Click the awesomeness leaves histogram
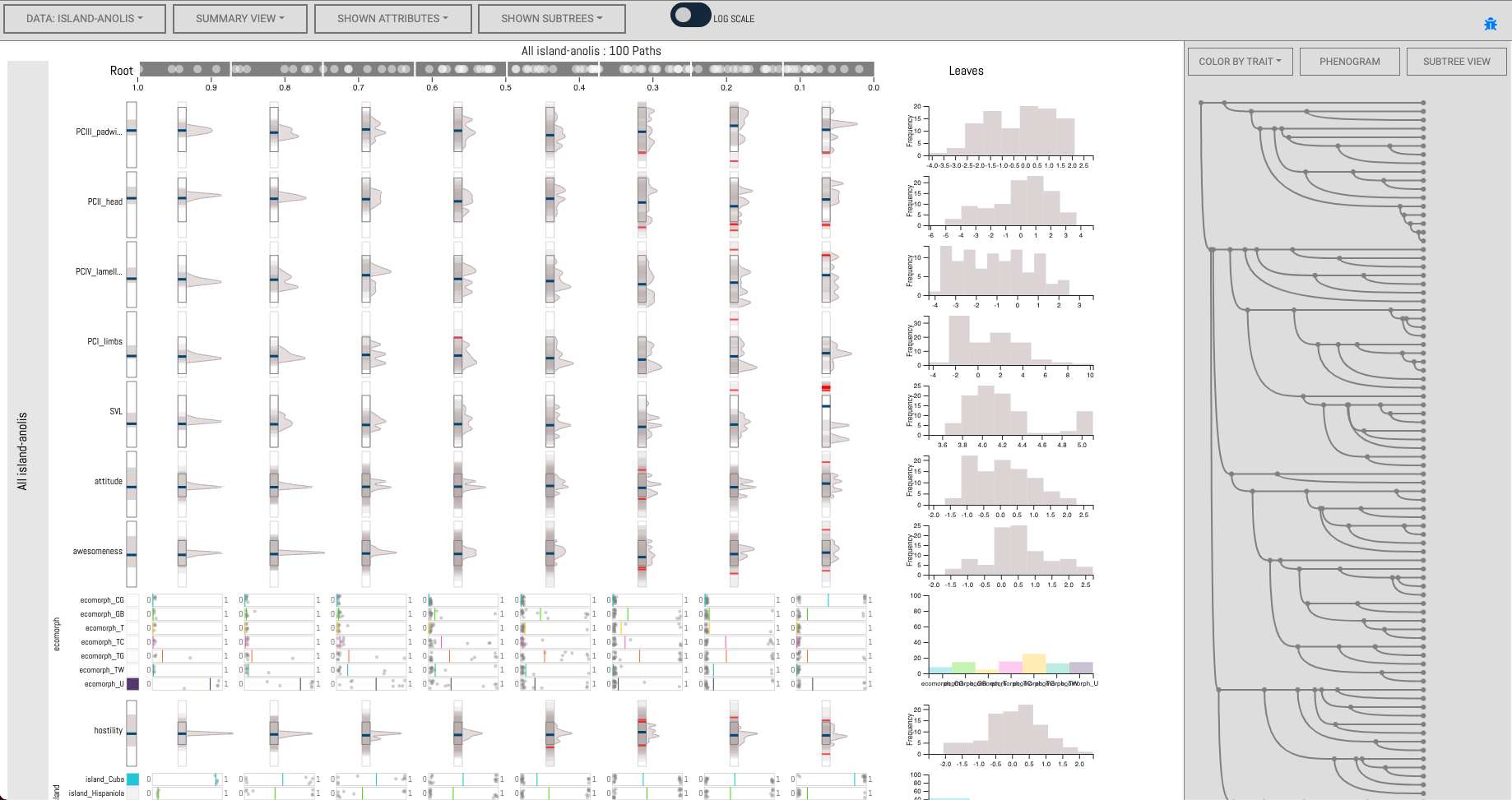 click(x=1002, y=555)
